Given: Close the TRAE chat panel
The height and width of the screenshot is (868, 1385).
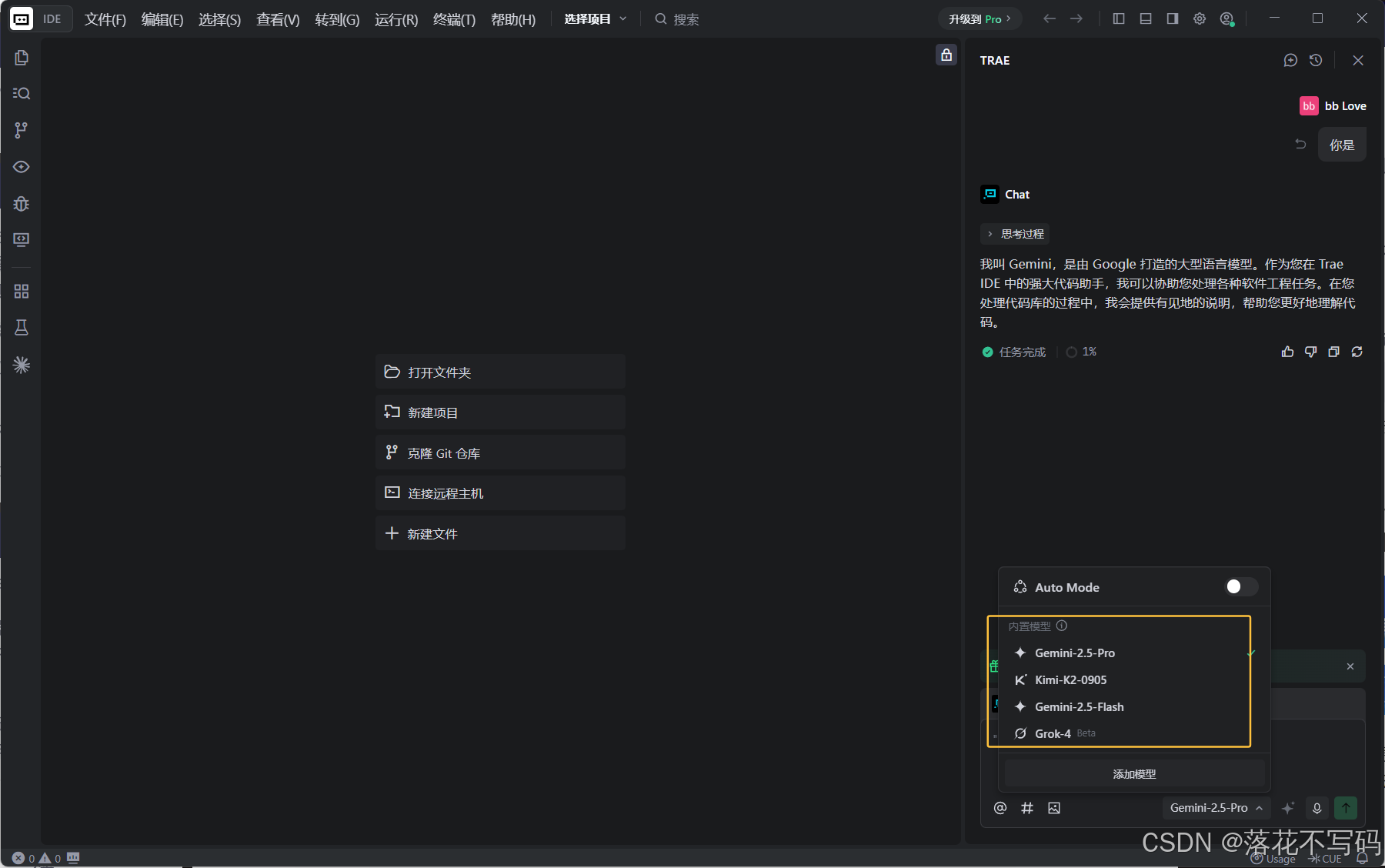Looking at the screenshot, I should (x=1358, y=60).
